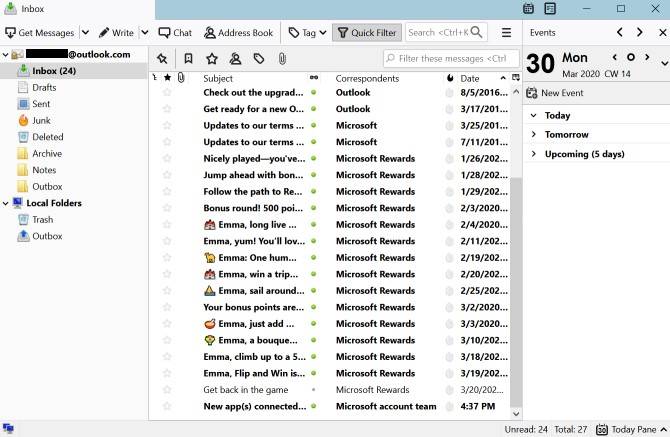Sort messages by Correspondents column

coord(367,79)
